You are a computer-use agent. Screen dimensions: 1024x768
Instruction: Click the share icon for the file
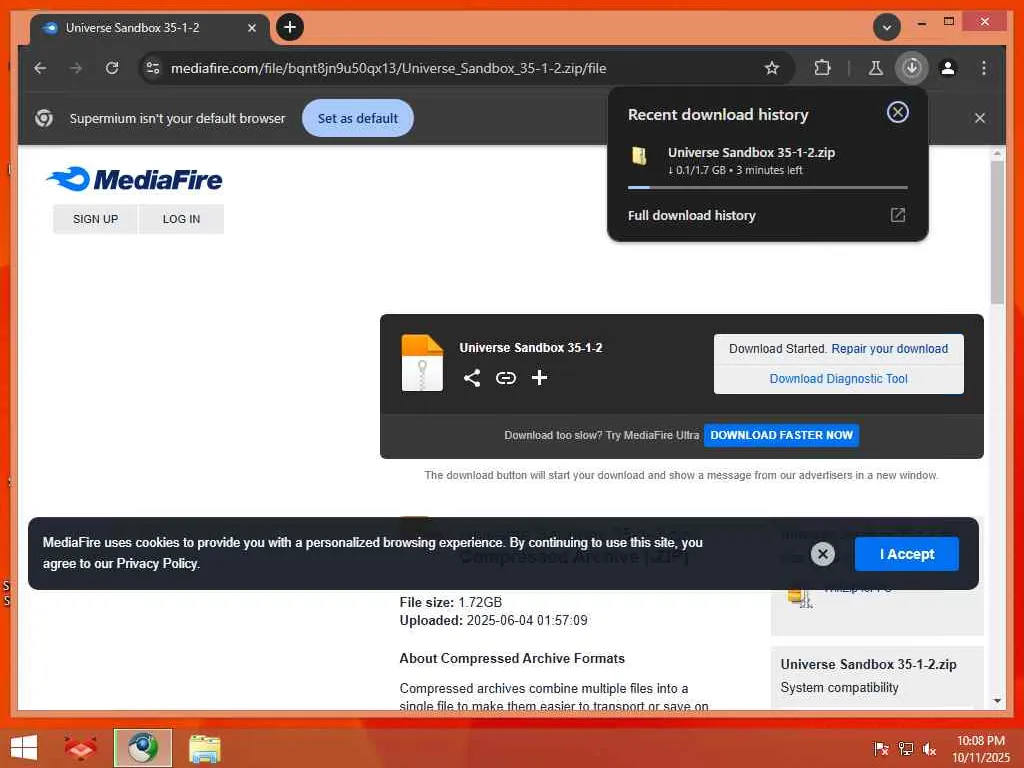(x=472, y=377)
